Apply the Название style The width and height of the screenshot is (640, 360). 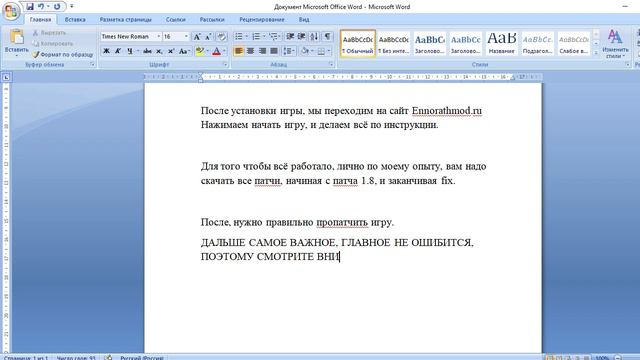click(502, 43)
